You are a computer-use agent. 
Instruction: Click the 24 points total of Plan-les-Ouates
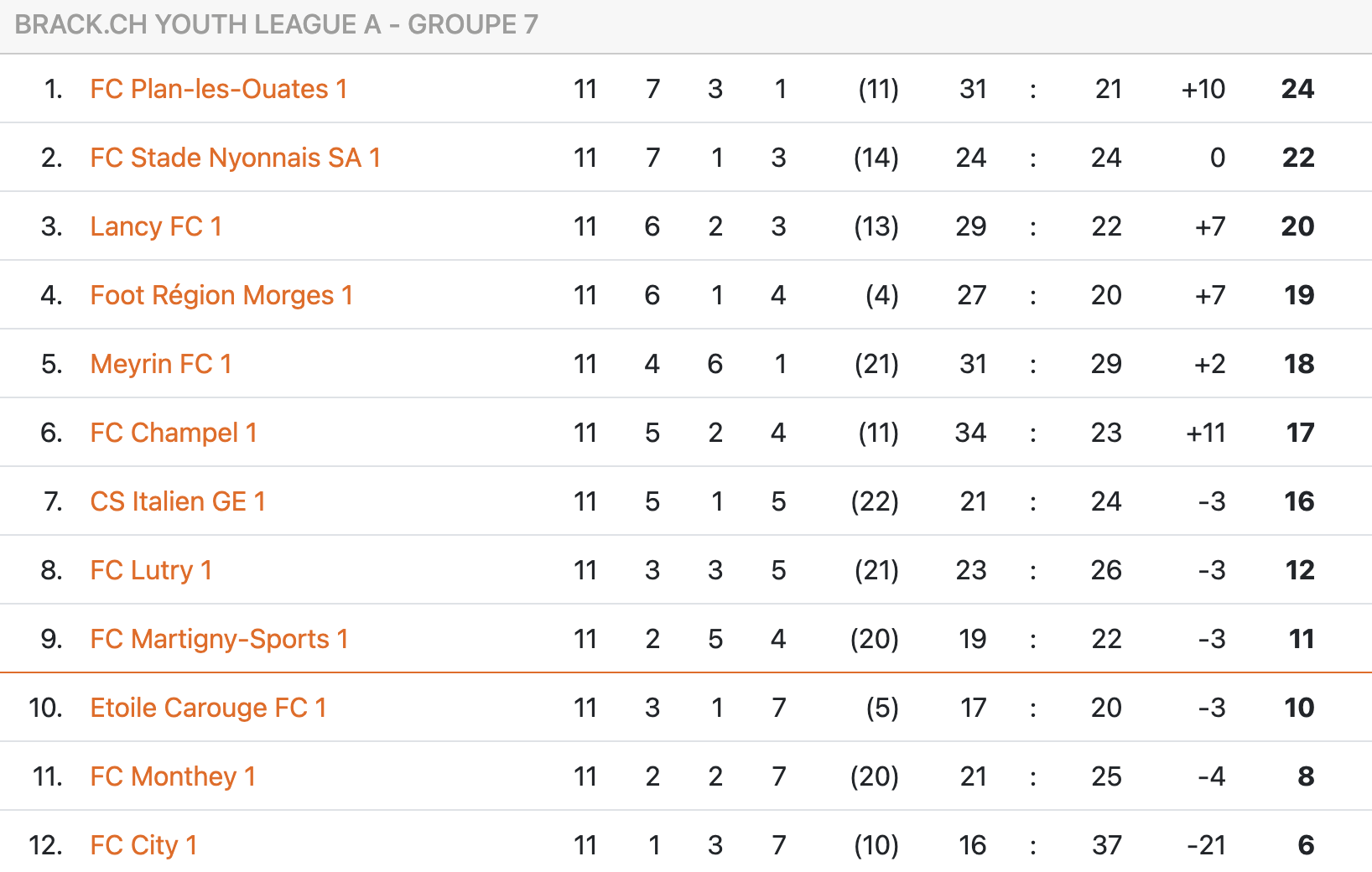(x=1297, y=89)
